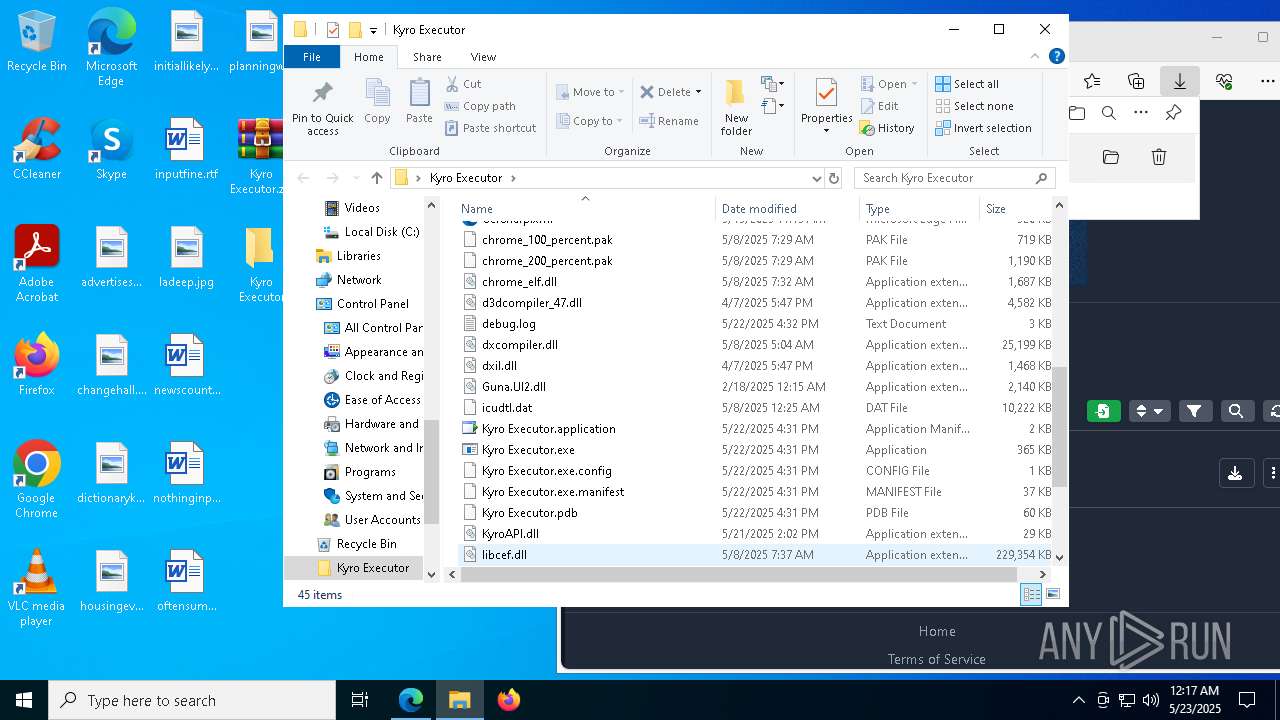Open Start menu
This screenshot has width=1280, height=720.
coord(24,700)
